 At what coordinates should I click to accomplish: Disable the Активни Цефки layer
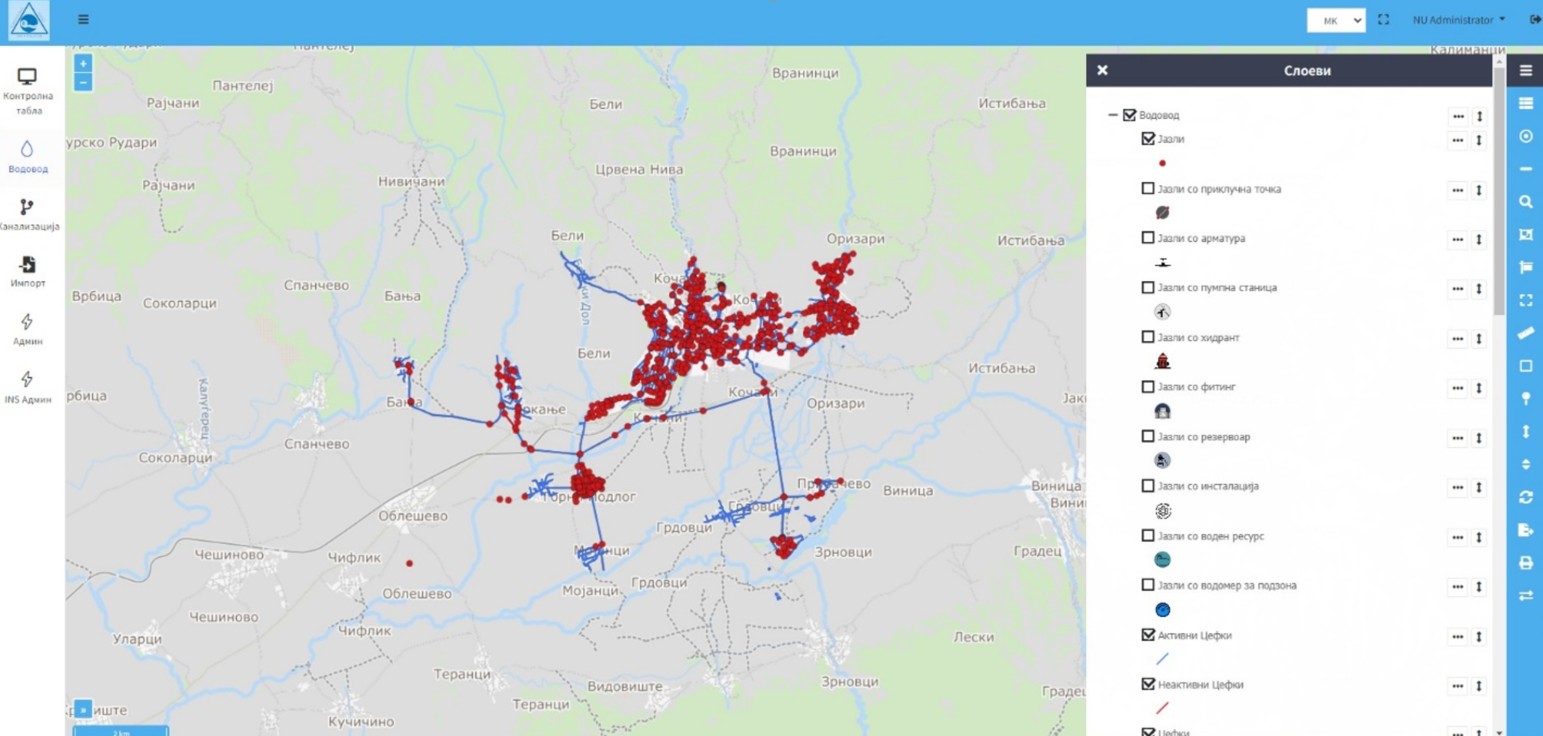pyautogui.click(x=1148, y=634)
